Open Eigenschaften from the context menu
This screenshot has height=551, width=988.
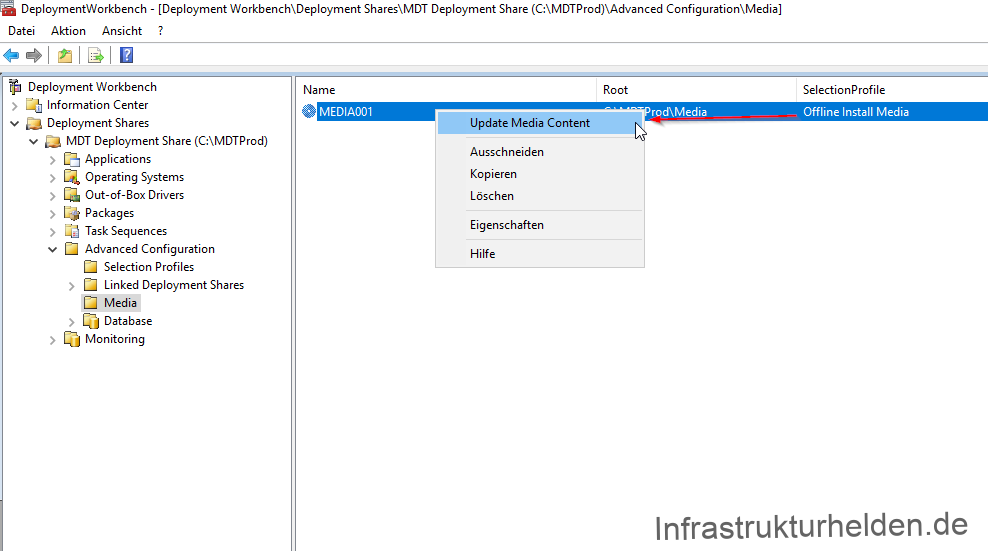click(x=539, y=225)
